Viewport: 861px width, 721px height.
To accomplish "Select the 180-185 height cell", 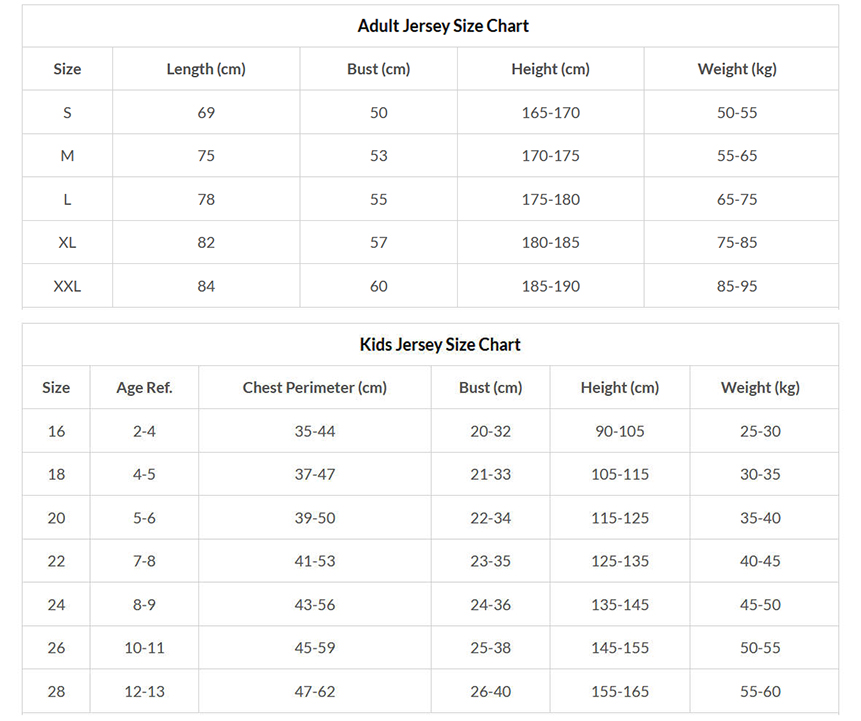I will [550, 243].
